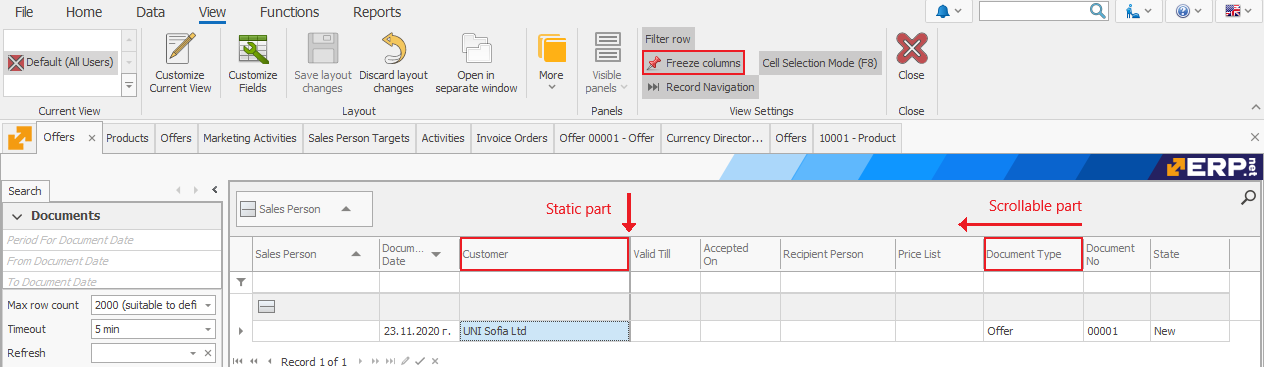Viewport: 1264px width, 367px height.
Task: Open the Invoice Orders tab
Action: 512,138
